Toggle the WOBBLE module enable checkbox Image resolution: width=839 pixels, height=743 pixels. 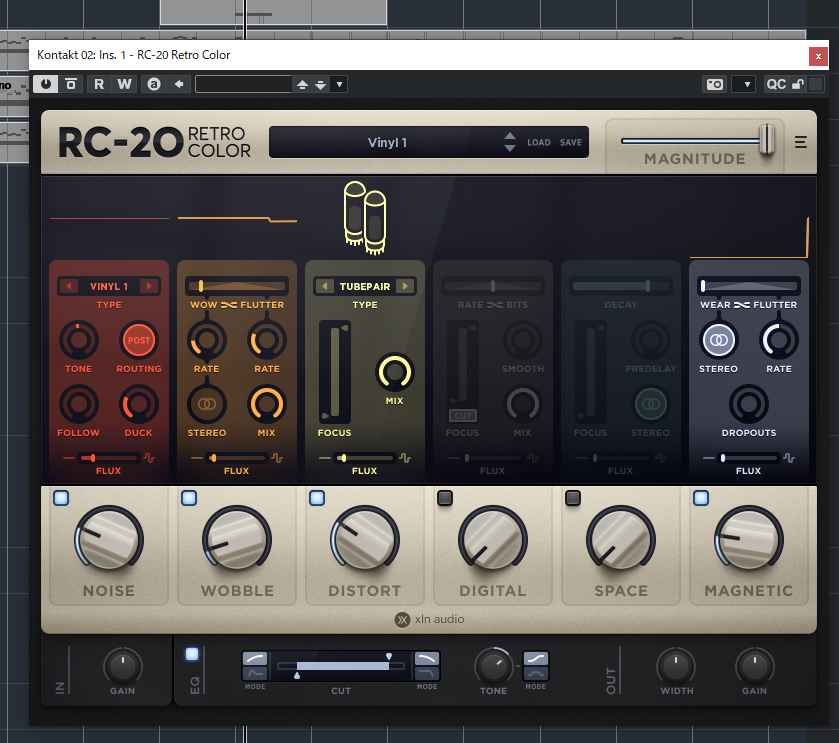(x=189, y=498)
